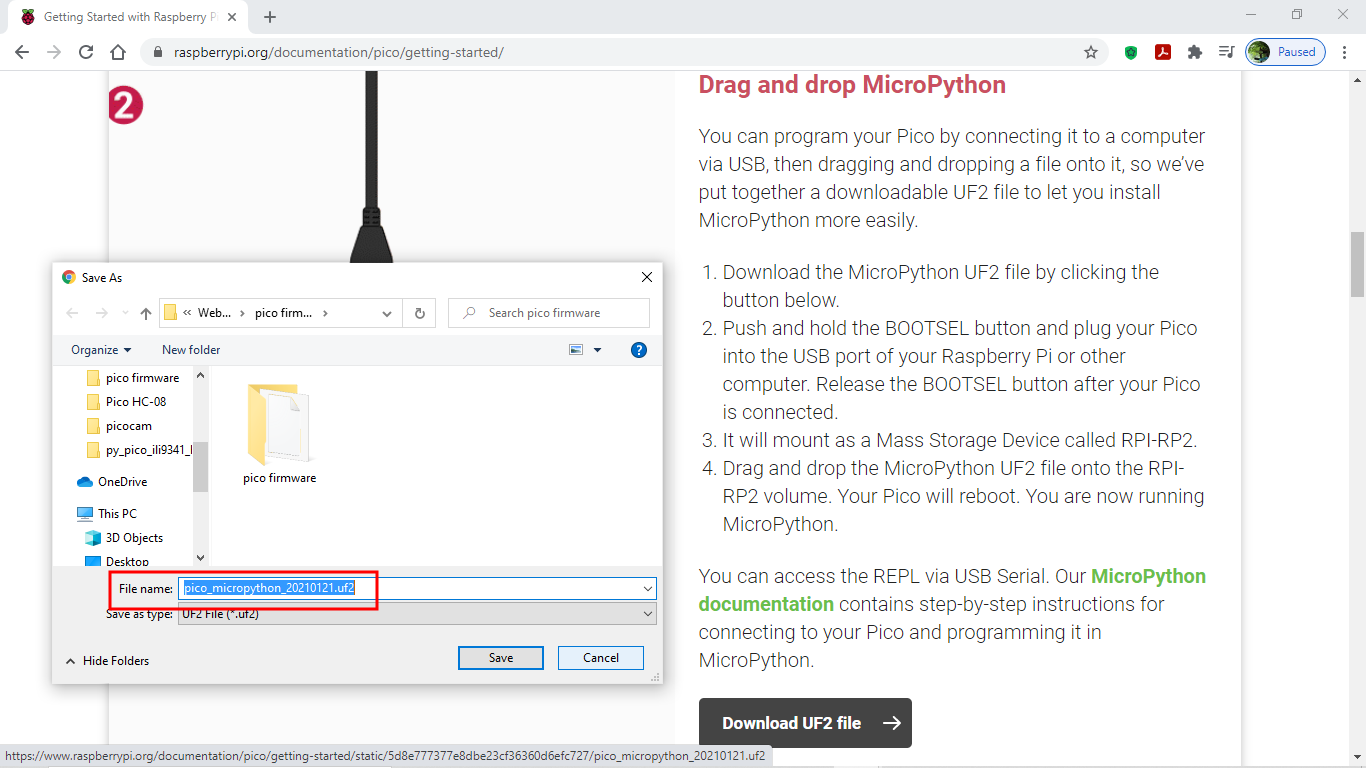Open the view options dropdown arrow

(598, 350)
